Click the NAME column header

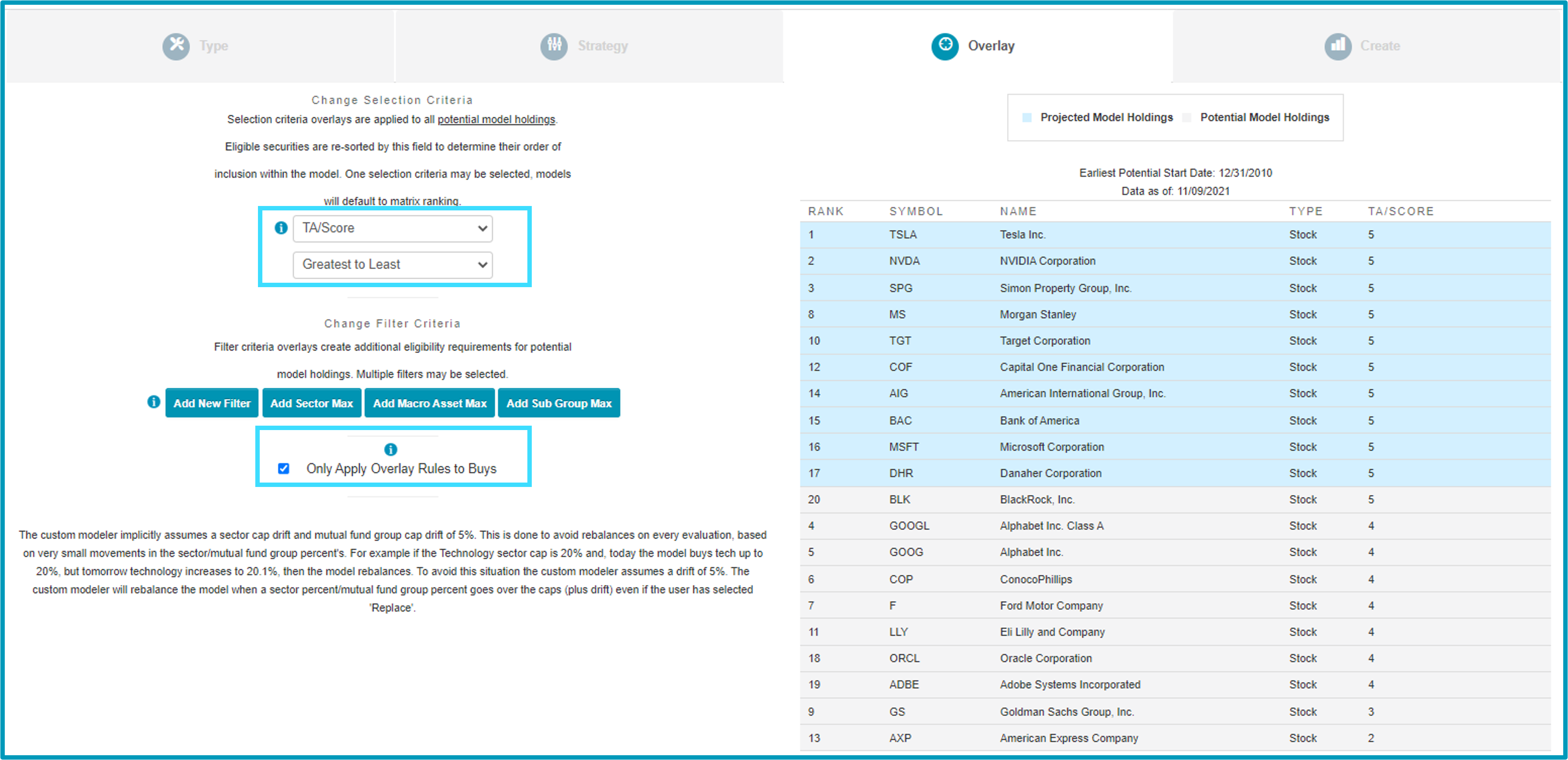[1018, 211]
